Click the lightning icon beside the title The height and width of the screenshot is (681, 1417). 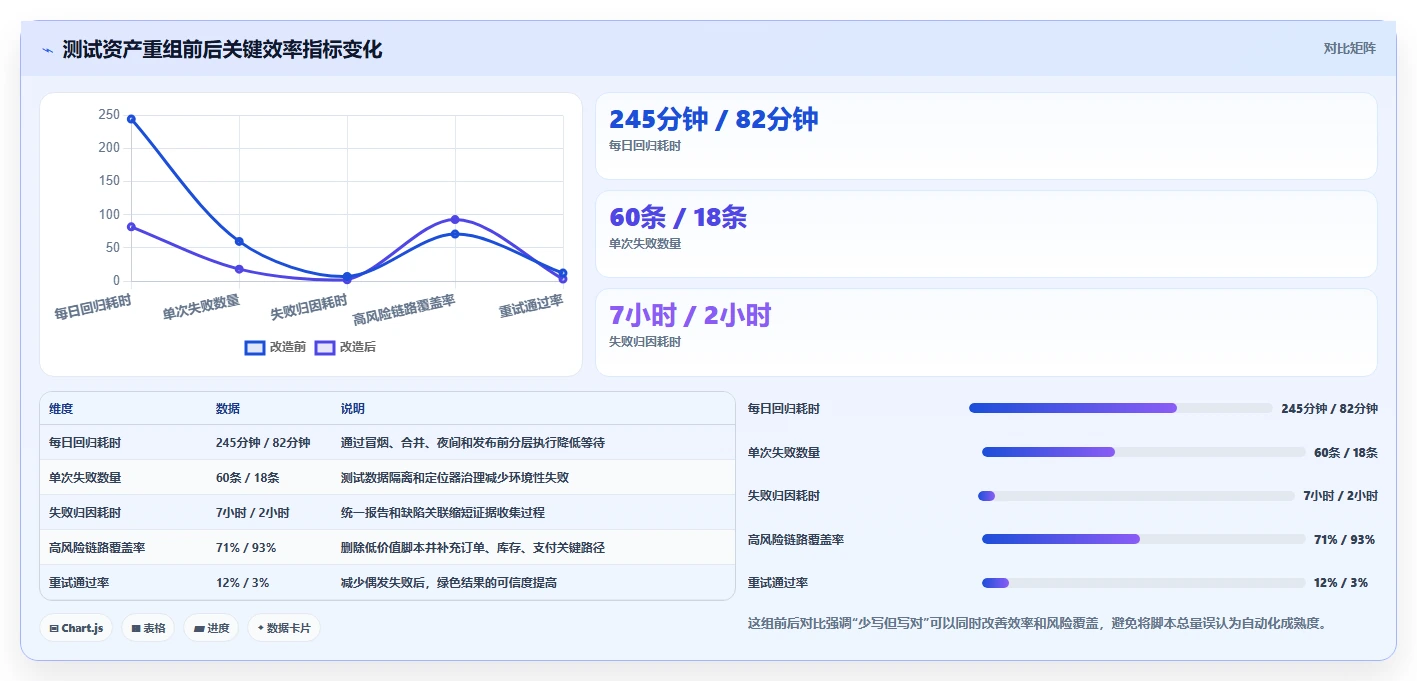(47, 50)
